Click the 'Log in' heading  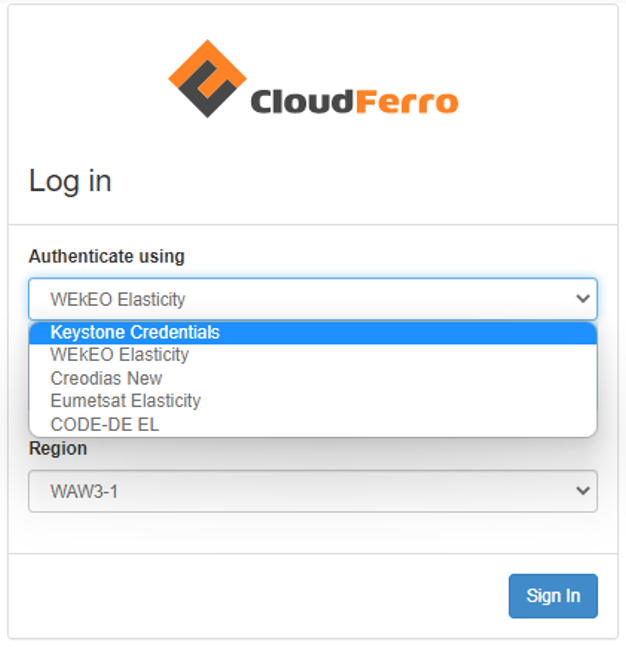[x=70, y=181]
